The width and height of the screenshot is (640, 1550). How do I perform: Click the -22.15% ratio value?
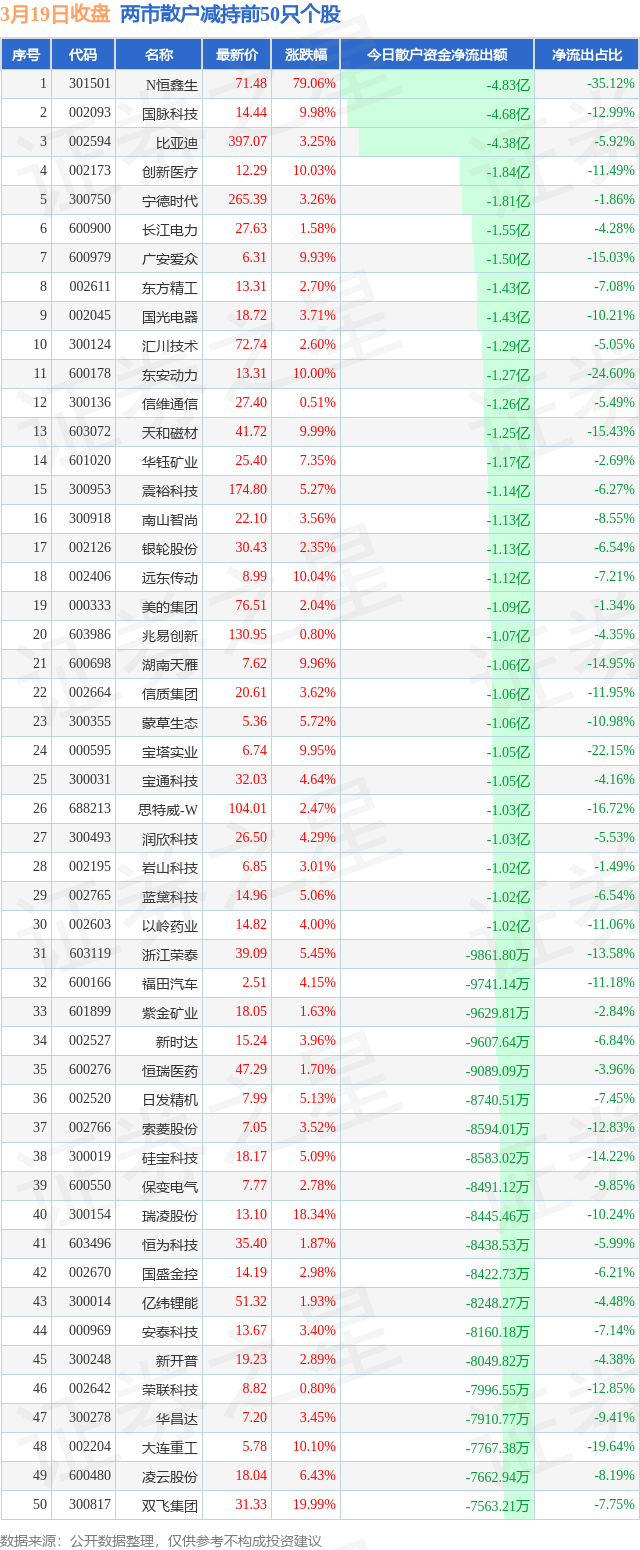tap(611, 751)
